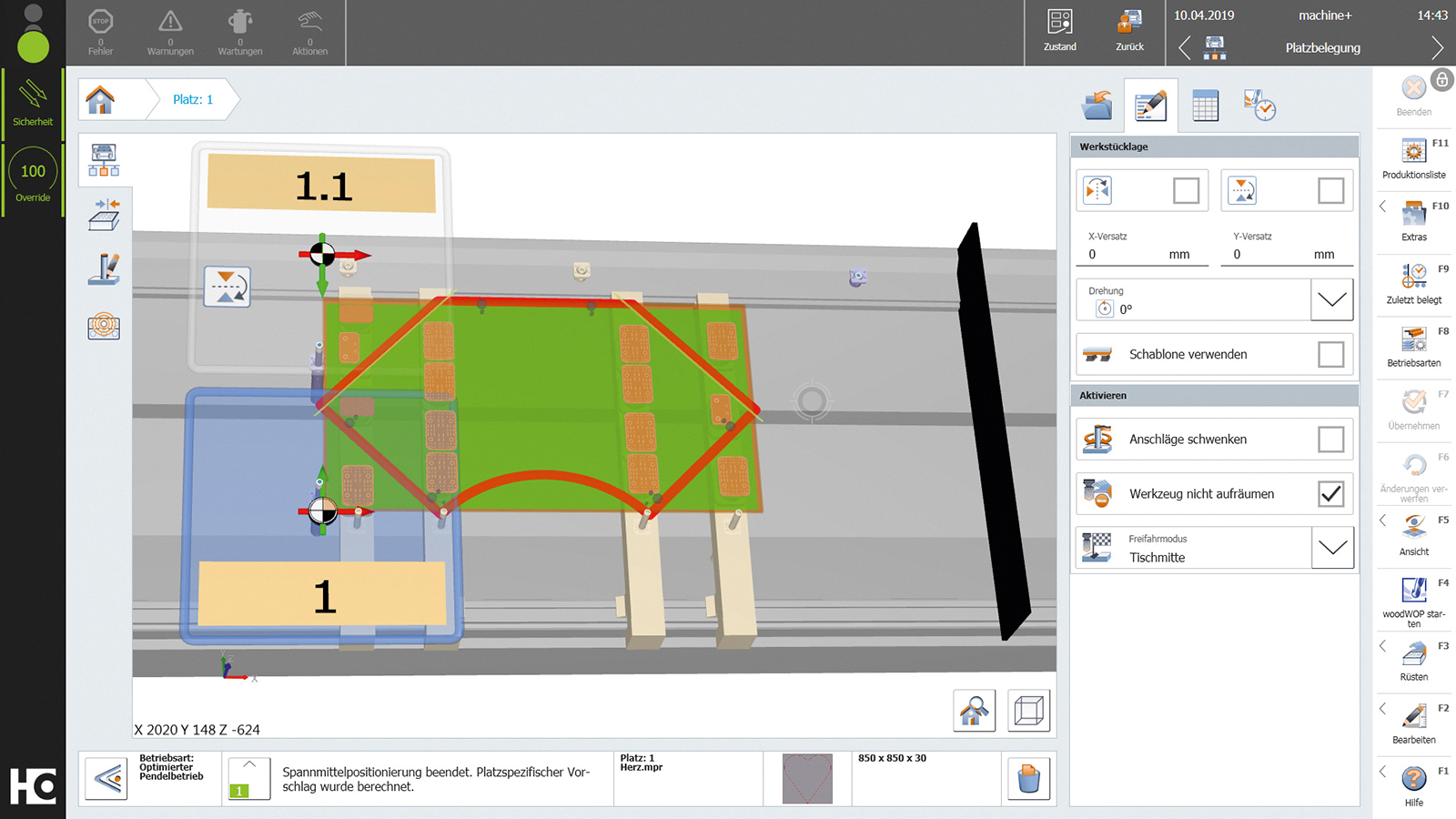Enable the Anschläge schwenken checkbox
This screenshot has height=819, width=1456.
pyautogui.click(x=1330, y=439)
